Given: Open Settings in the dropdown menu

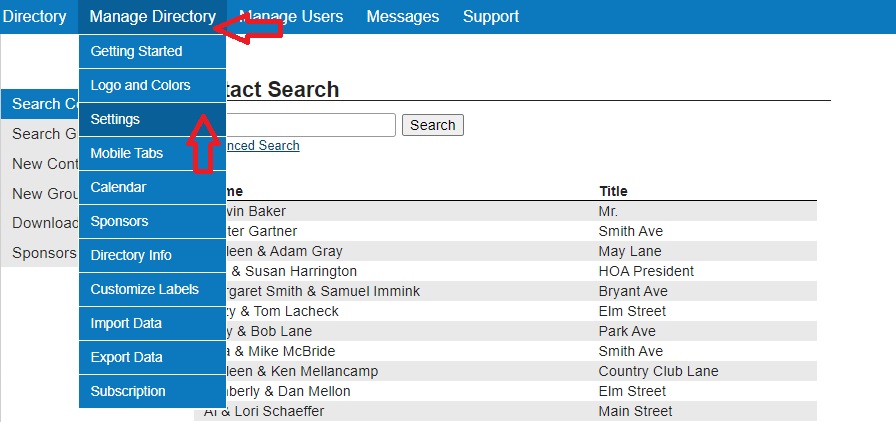Looking at the screenshot, I should (116, 119).
